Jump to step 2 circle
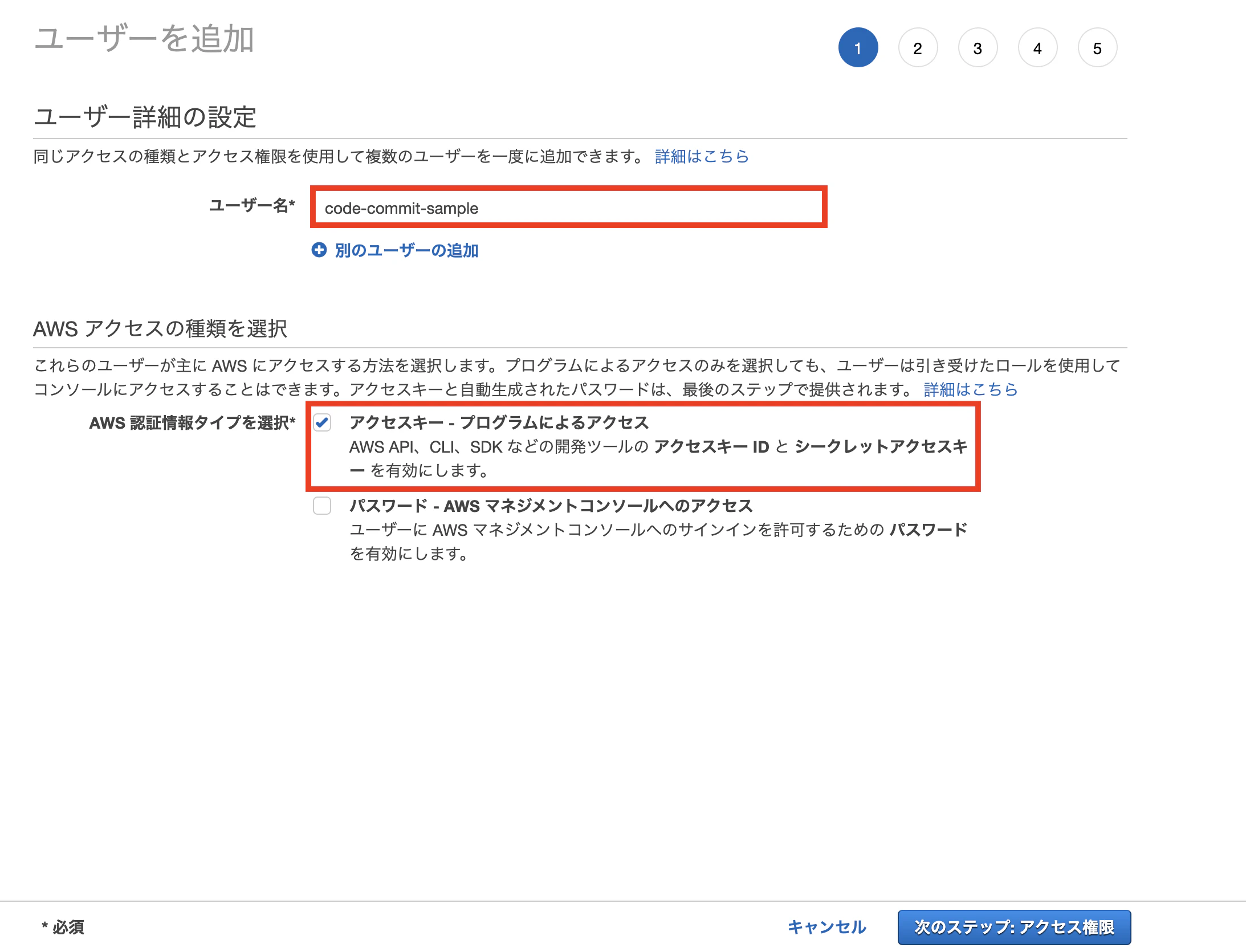Image resolution: width=1246 pixels, height=952 pixels. [918, 48]
